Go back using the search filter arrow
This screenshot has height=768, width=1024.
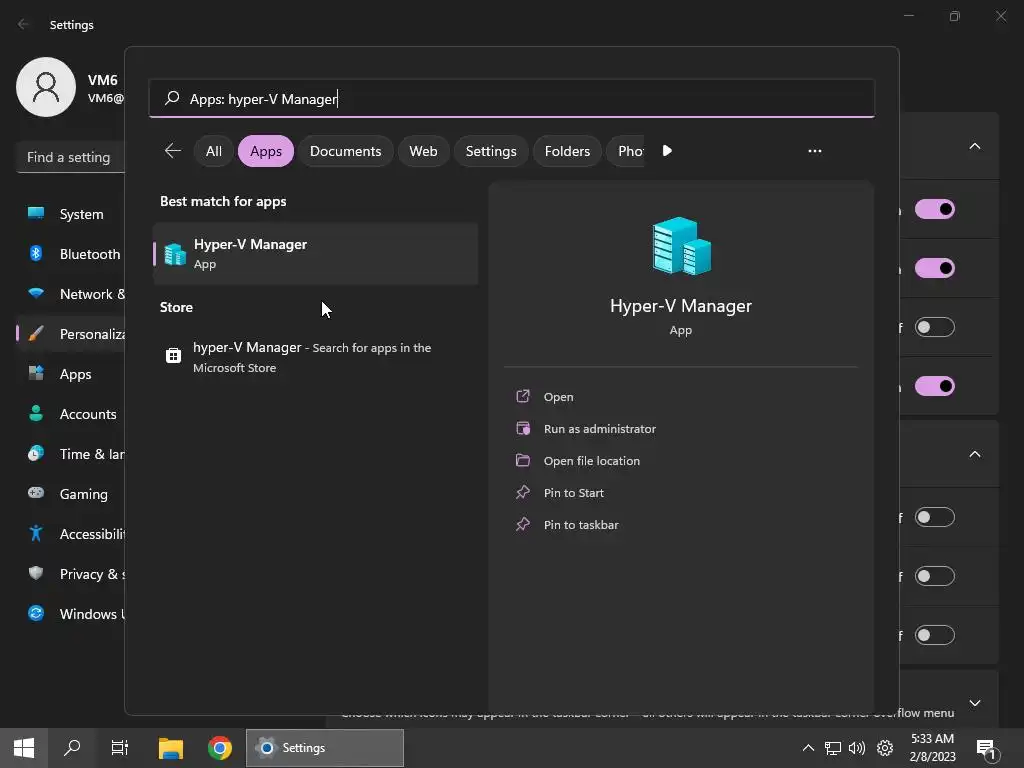[172, 151]
